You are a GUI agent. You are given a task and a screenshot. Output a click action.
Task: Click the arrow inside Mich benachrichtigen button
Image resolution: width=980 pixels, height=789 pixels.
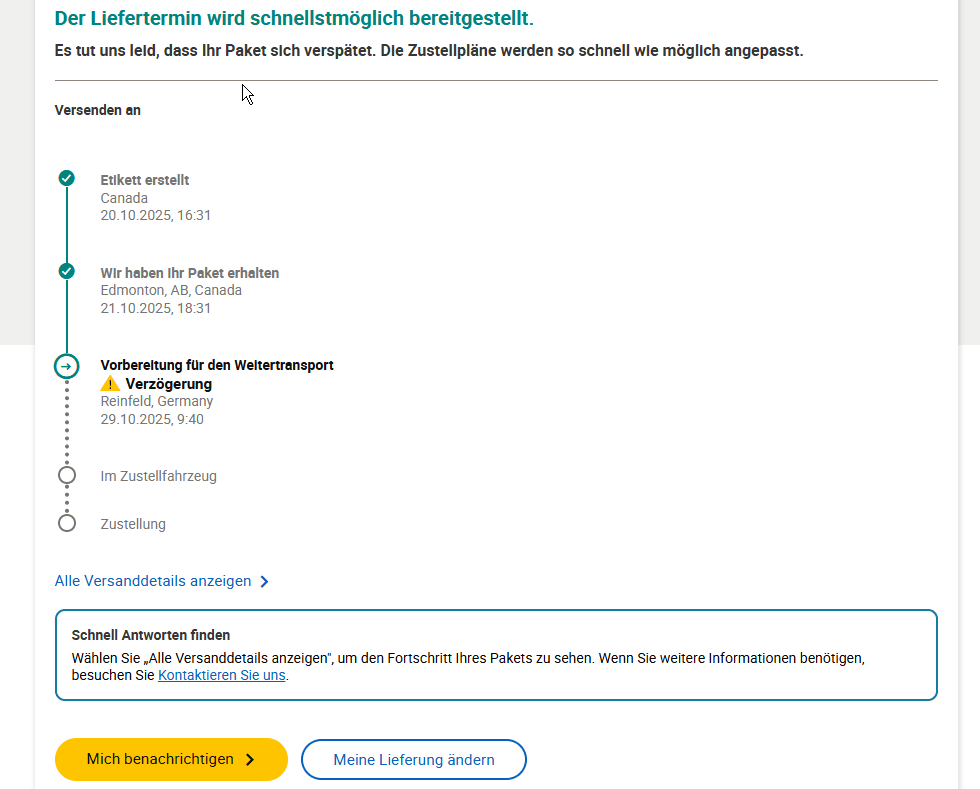[250, 760]
